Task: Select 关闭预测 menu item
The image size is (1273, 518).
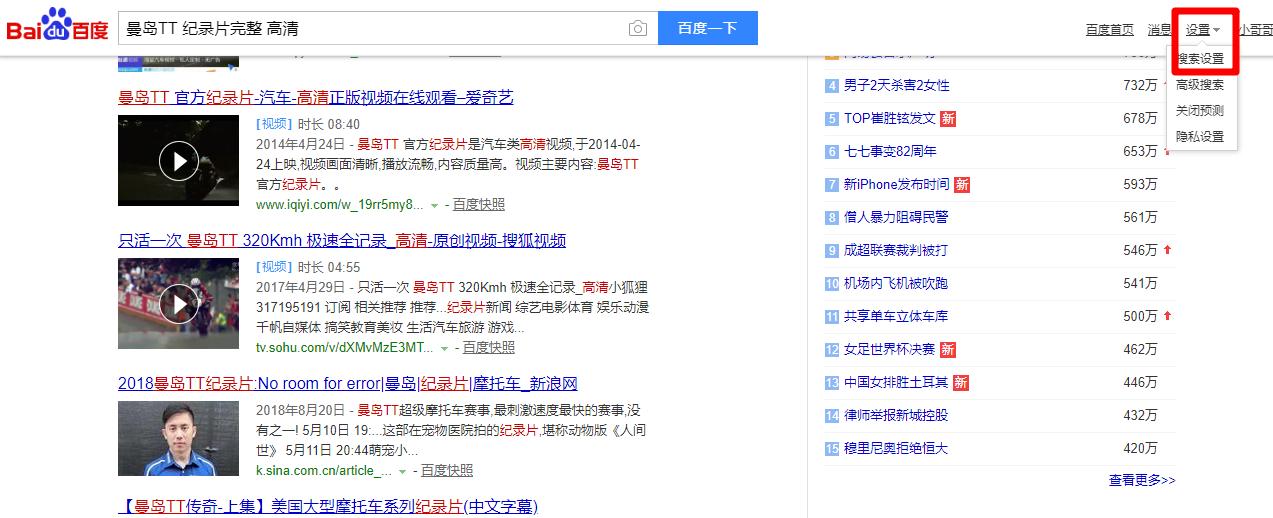Action: (1200, 111)
